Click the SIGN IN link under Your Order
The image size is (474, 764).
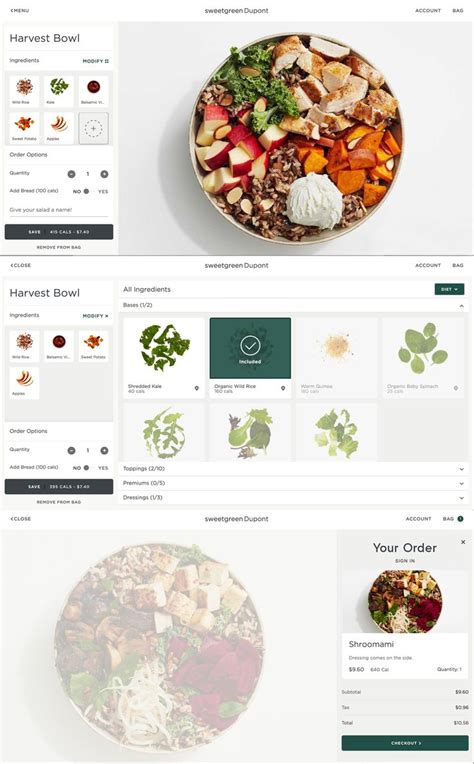tap(405, 561)
